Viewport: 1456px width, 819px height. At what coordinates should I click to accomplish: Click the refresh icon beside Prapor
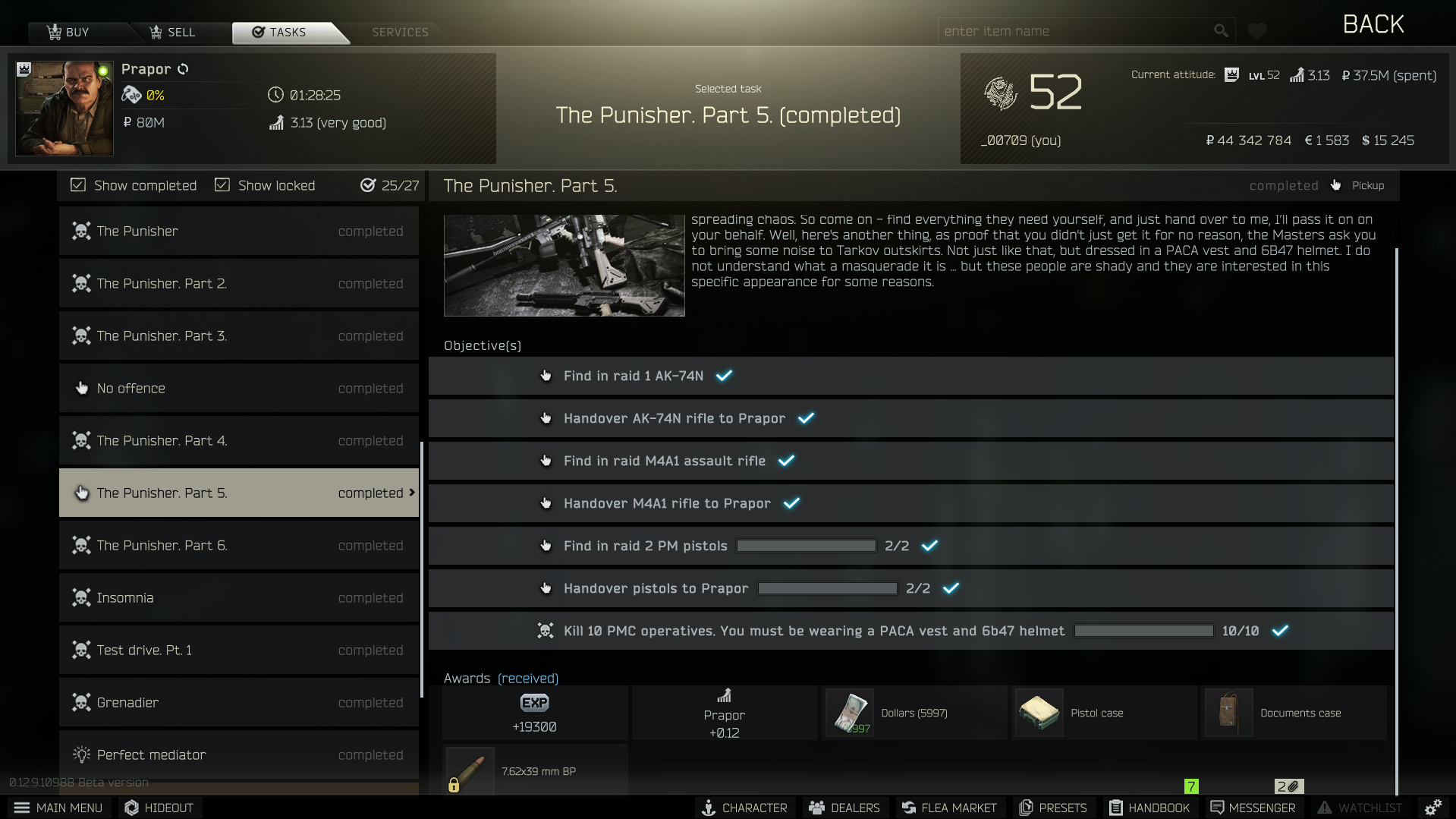tap(183, 69)
